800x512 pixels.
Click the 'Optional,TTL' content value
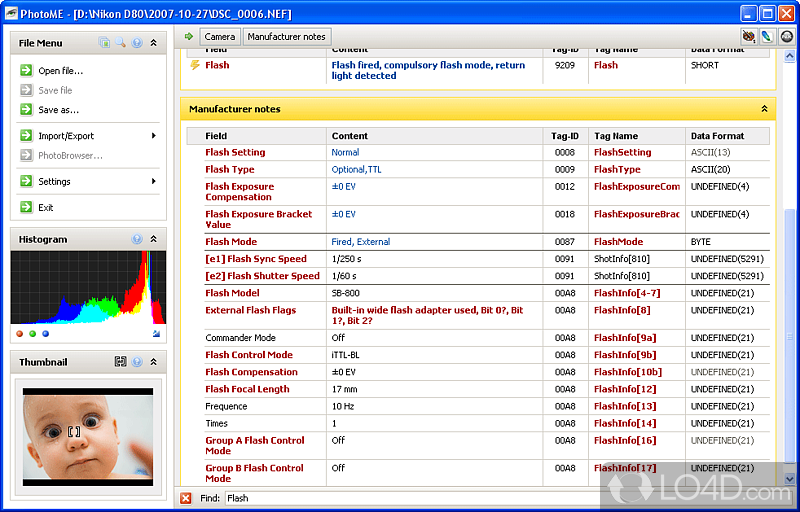356,169
